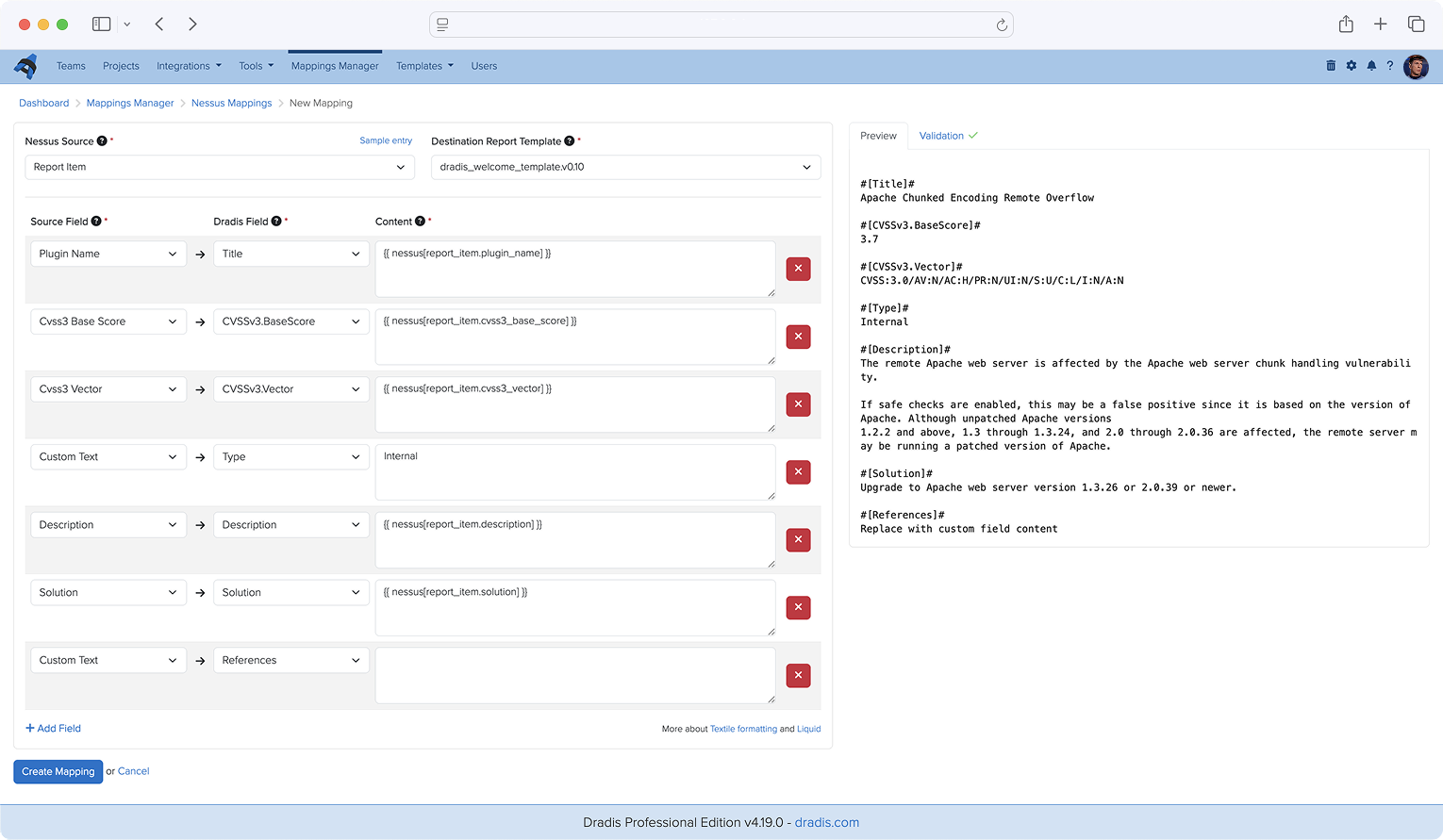Open the Solution source field dropdown
Screen dimensions: 1443x840
click(108, 593)
